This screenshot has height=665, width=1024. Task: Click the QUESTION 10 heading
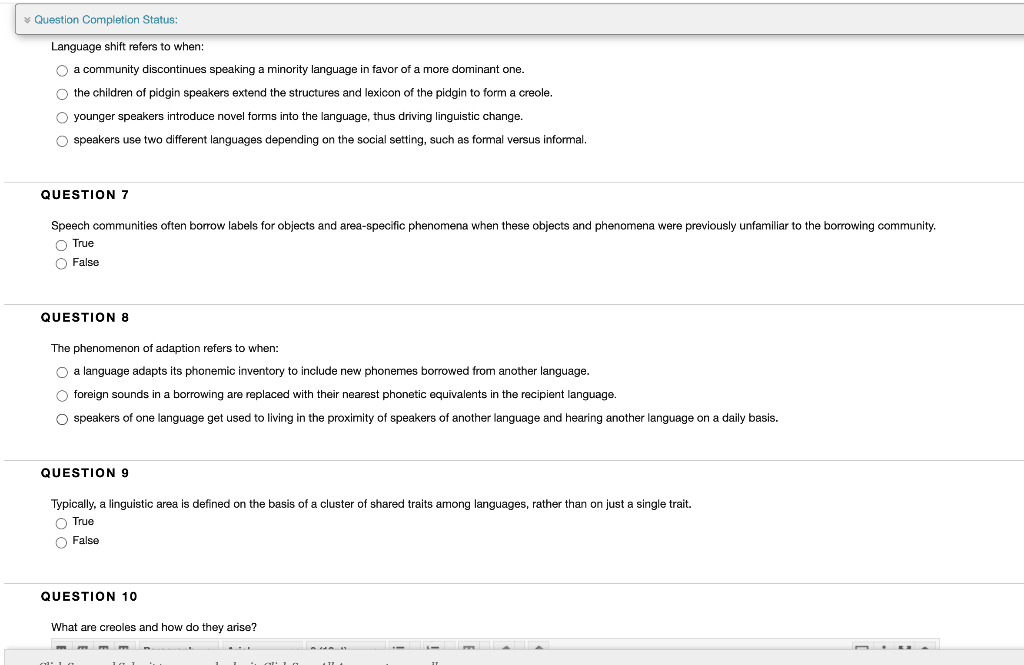89,596
